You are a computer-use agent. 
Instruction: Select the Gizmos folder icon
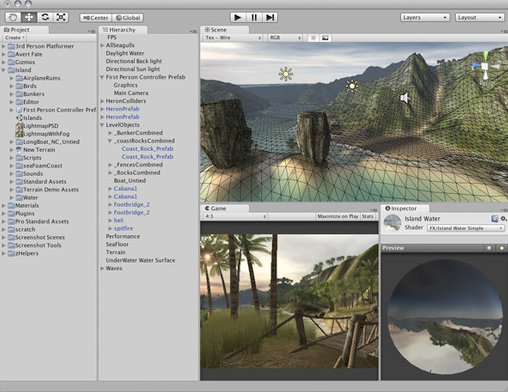[11, 62]
